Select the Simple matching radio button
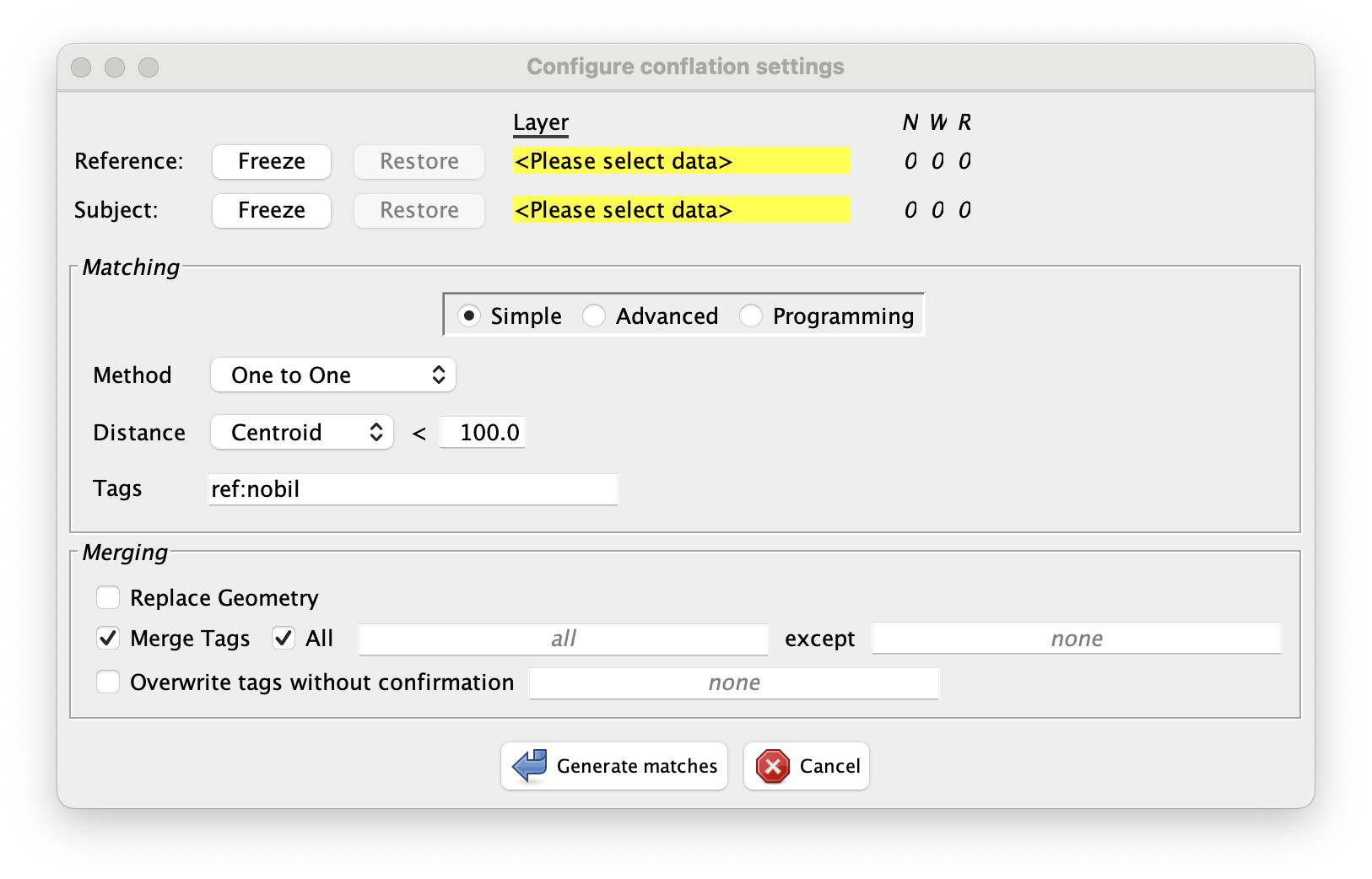Viewport: 1372px width, 879px height. [468, 315]
